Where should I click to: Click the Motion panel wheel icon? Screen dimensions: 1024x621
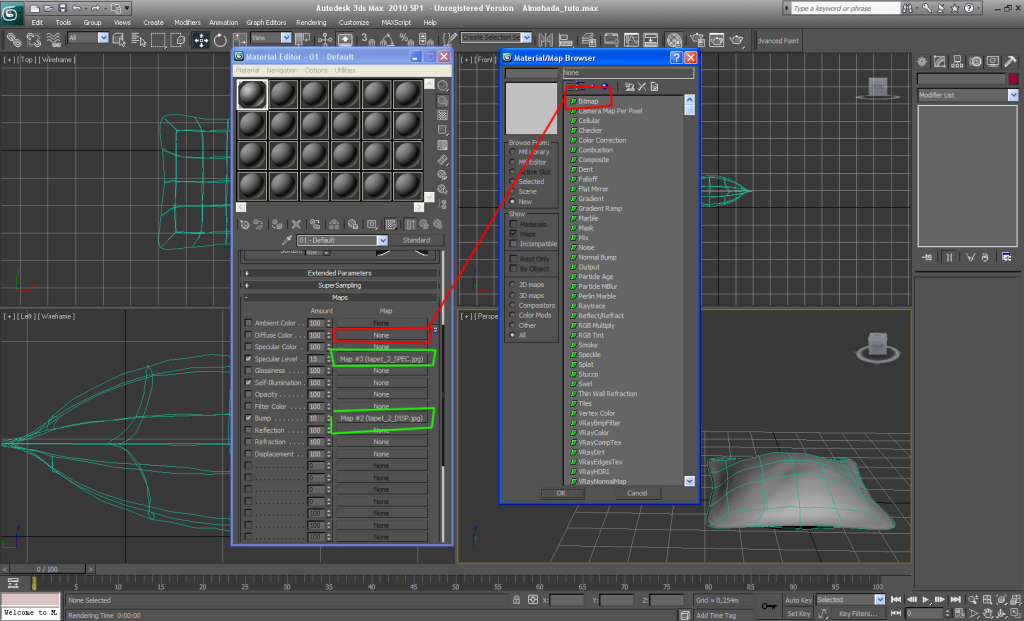975,62
